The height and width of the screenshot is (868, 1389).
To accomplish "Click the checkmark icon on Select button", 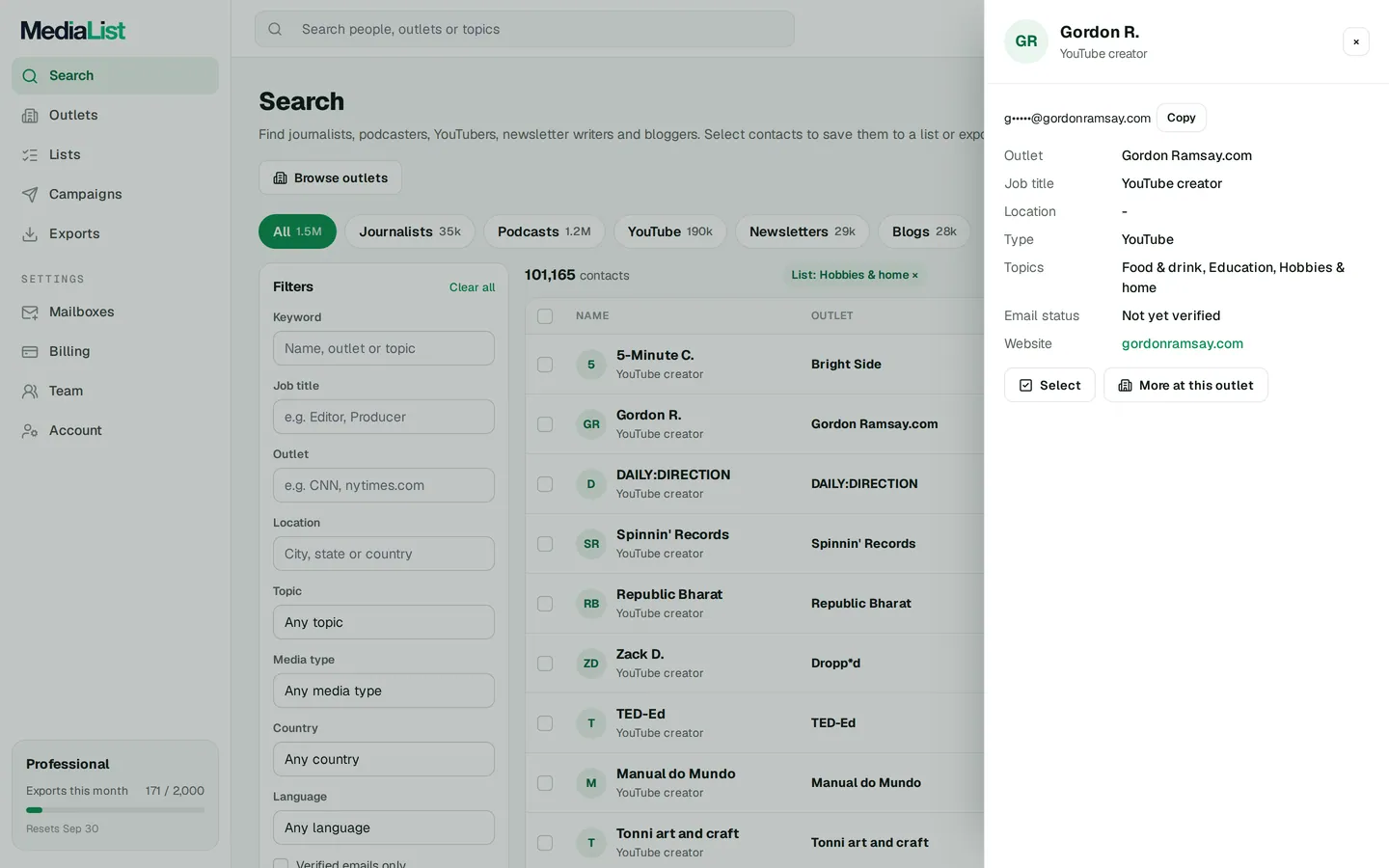I will pyautogui.click(x=1025, y=386).
